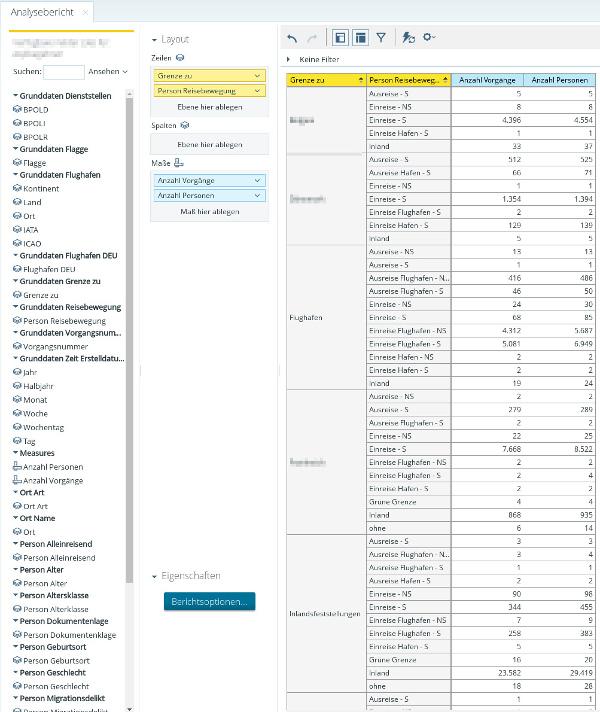Click the undo arrow in toolbar
600x712 pixels.
(292, 38)
